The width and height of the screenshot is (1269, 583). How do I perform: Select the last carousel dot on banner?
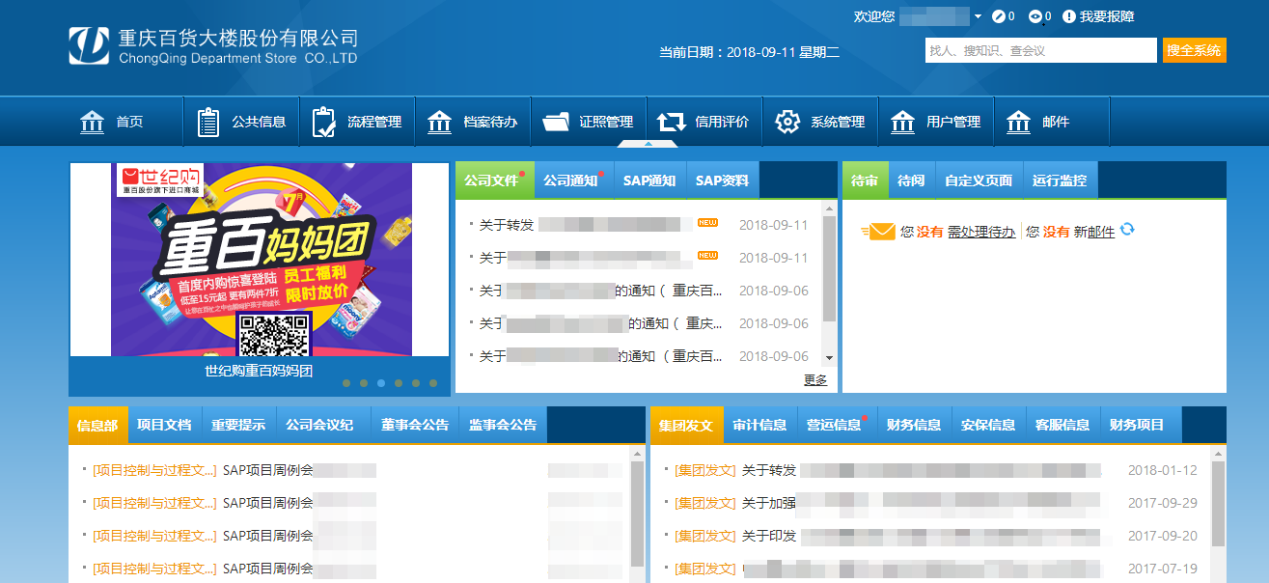point(433,383)
